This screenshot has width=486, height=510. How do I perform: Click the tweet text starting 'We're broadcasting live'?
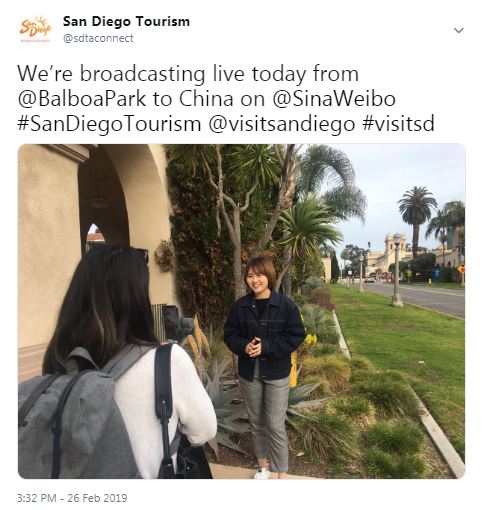[226, 99]
